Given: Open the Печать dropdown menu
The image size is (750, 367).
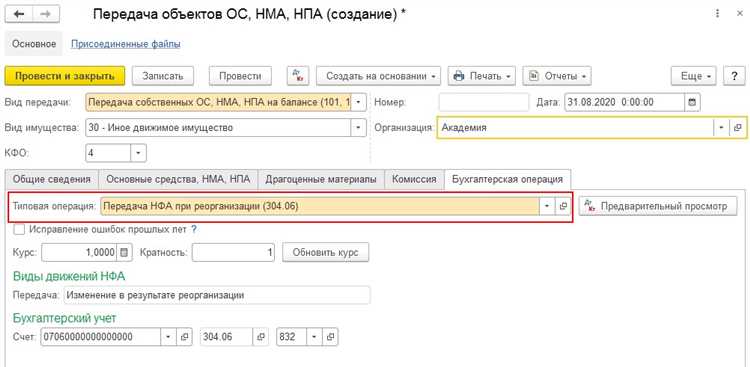Looking at the screenshot, I should coord(482,76).
